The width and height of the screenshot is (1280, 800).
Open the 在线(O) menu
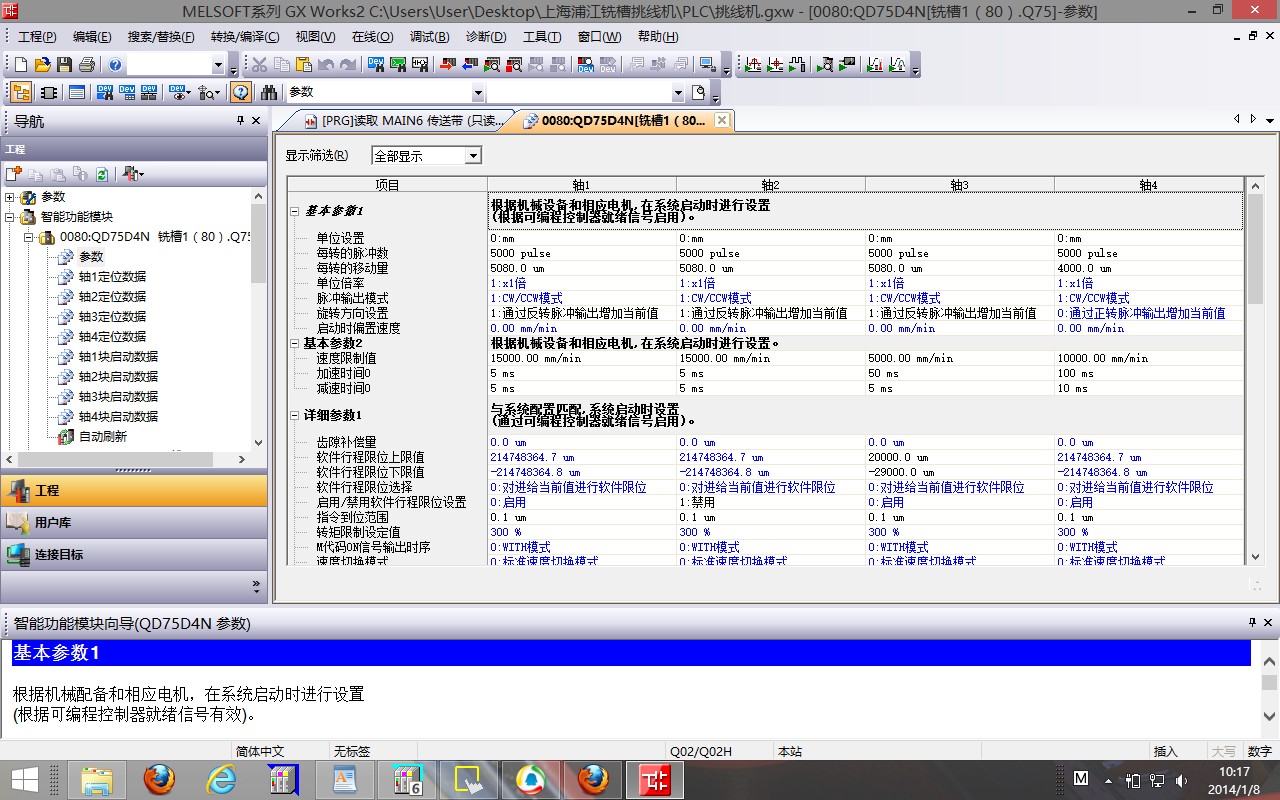(x=372, y=37)
